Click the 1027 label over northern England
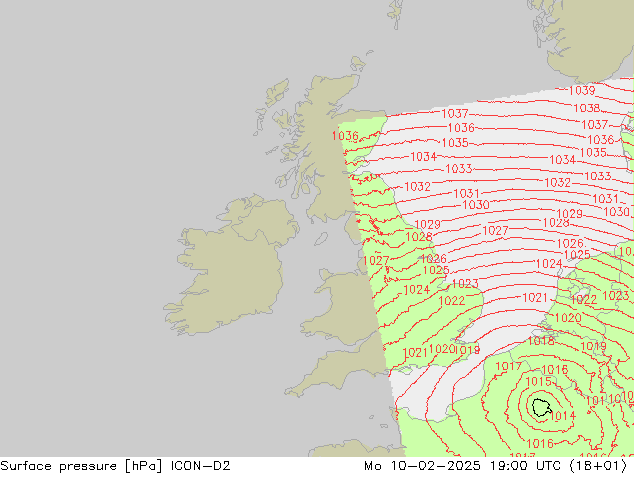The image size is (634, 490). (376, 260)
